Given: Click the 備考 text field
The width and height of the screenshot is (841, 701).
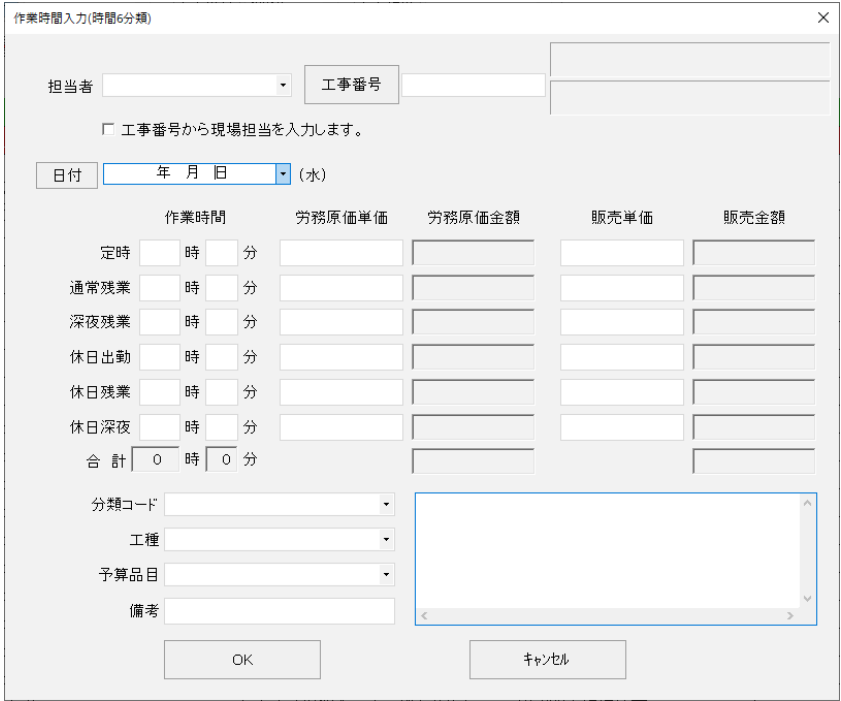Looking at the screenshot, I should [280, 610].
